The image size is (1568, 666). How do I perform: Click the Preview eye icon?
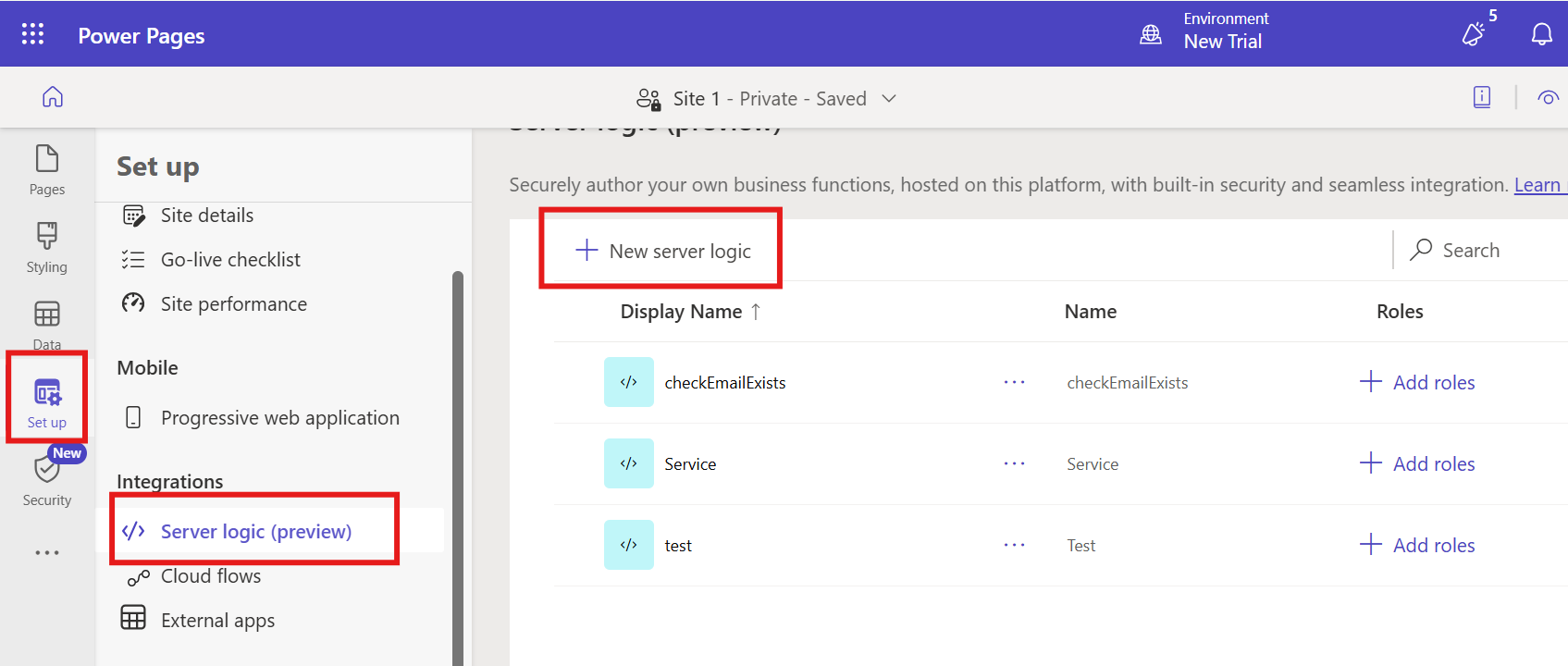[1548, 98]
